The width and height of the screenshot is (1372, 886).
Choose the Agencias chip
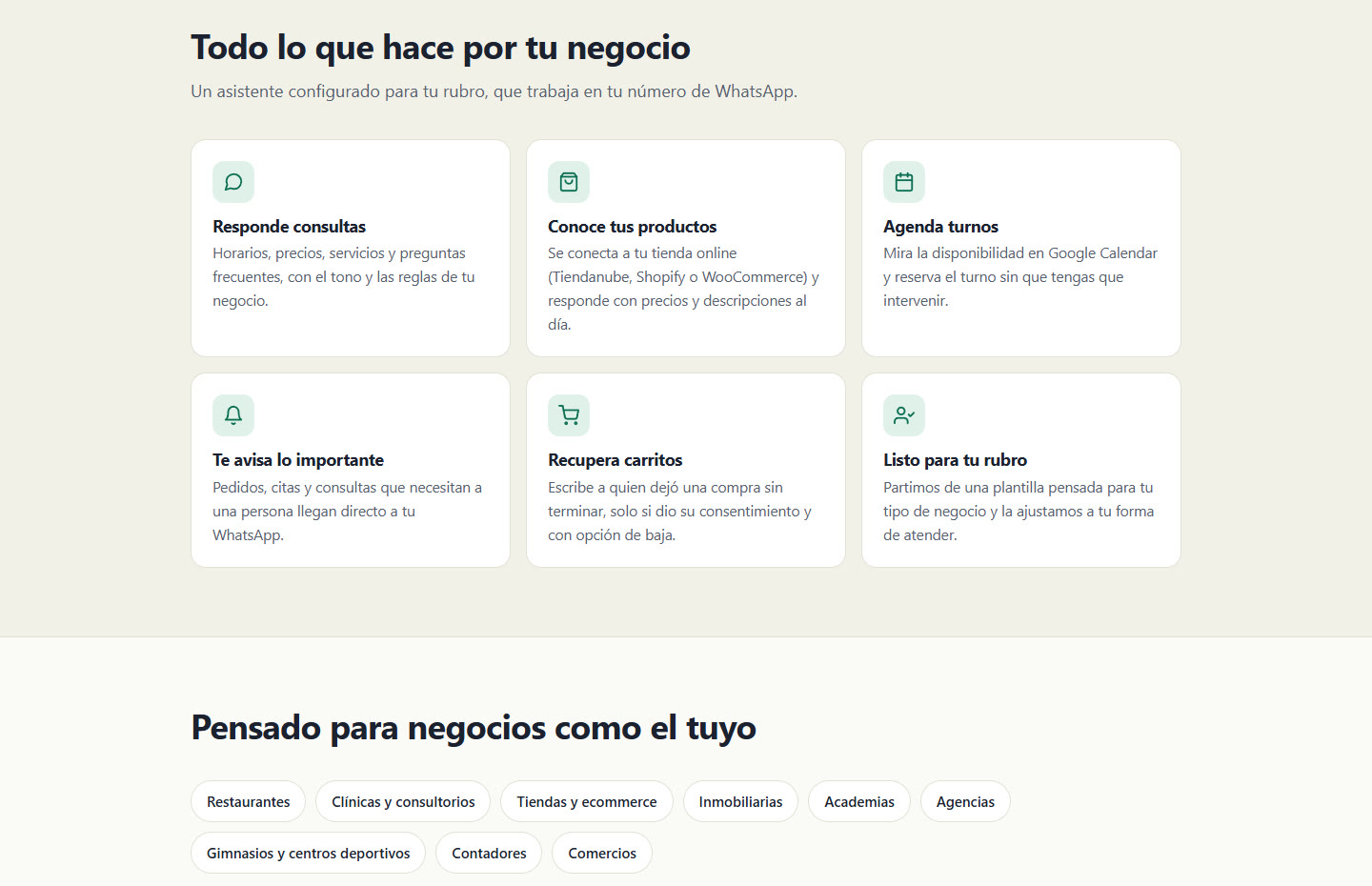click(x=965, y=801)
